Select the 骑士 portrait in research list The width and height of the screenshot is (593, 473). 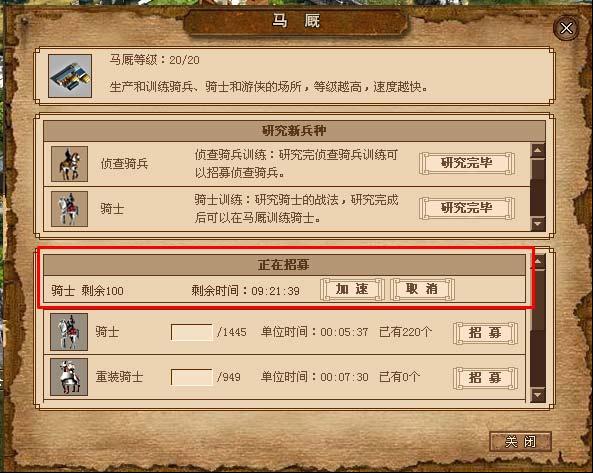69,208
